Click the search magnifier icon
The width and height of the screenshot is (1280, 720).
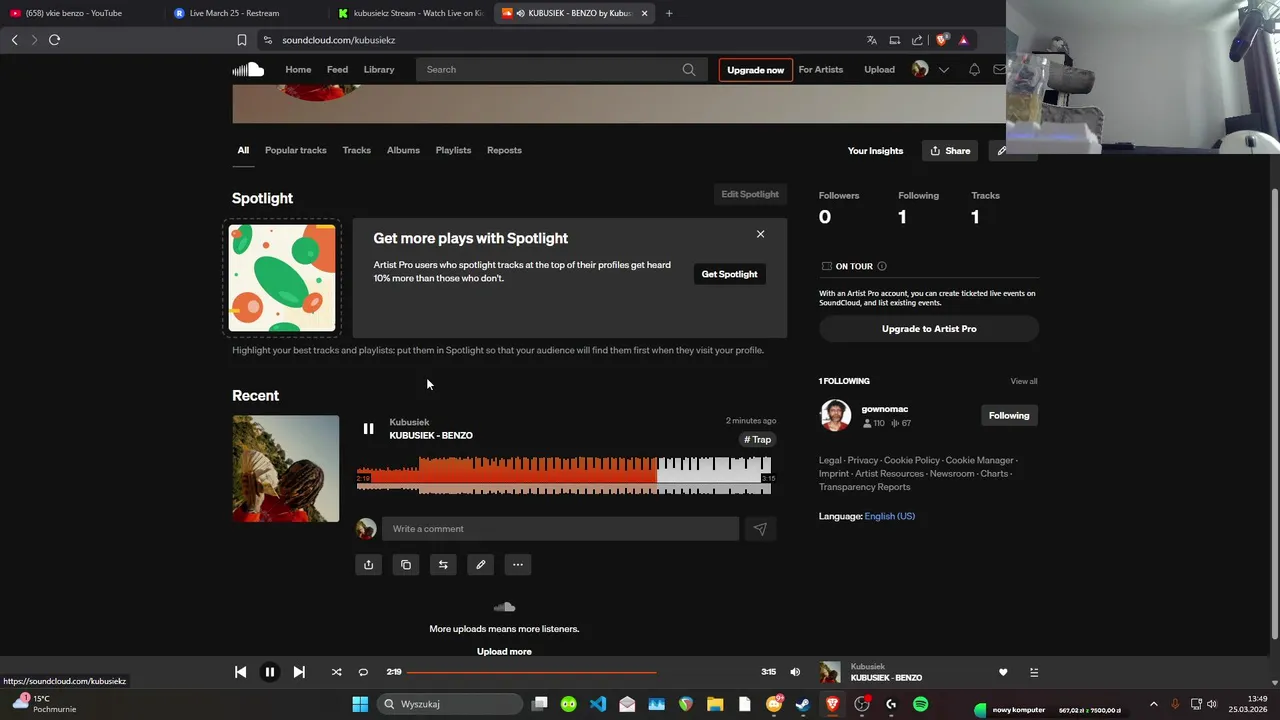pos(689,69)
